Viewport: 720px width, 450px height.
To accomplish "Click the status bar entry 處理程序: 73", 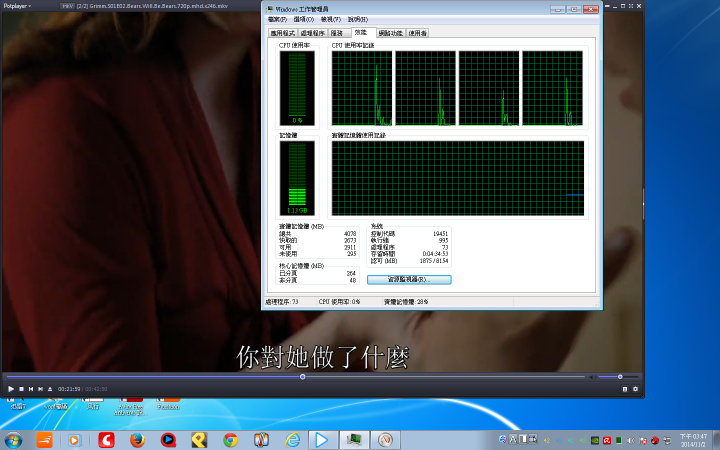I will (x=281, y=302).
